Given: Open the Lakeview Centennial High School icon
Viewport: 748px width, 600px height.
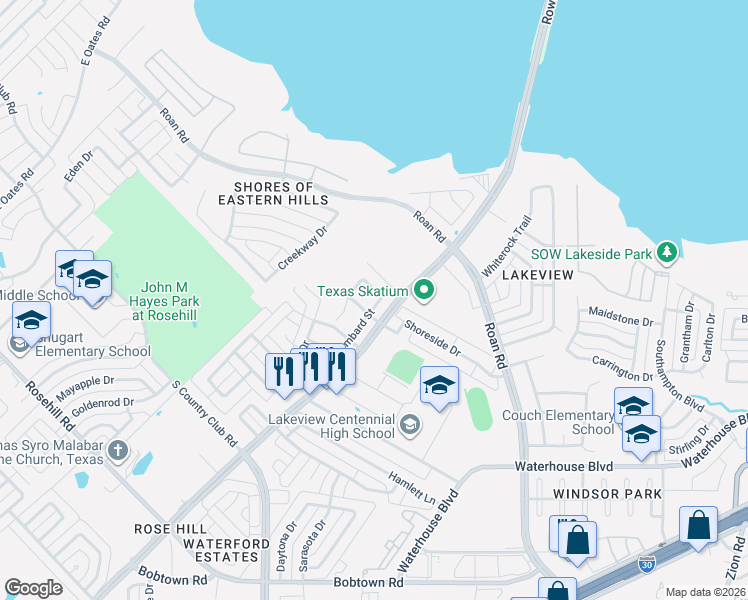Looking at the screenshot, I should 410,424.
